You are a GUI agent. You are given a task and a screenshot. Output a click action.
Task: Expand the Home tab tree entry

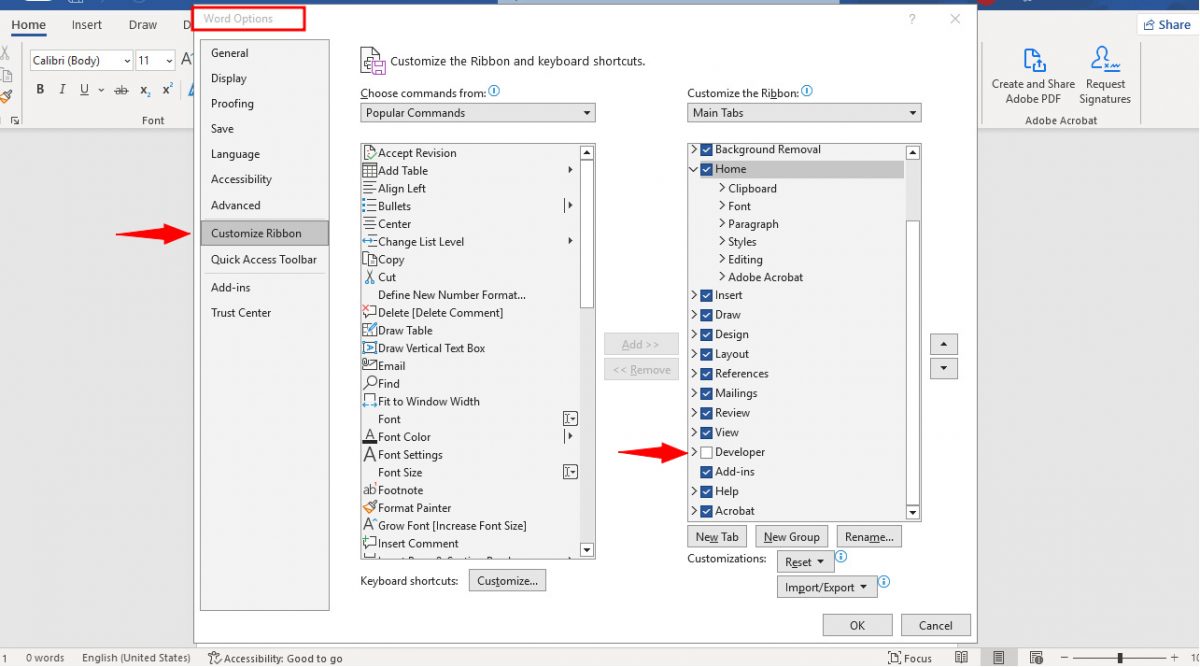(694, 168)
